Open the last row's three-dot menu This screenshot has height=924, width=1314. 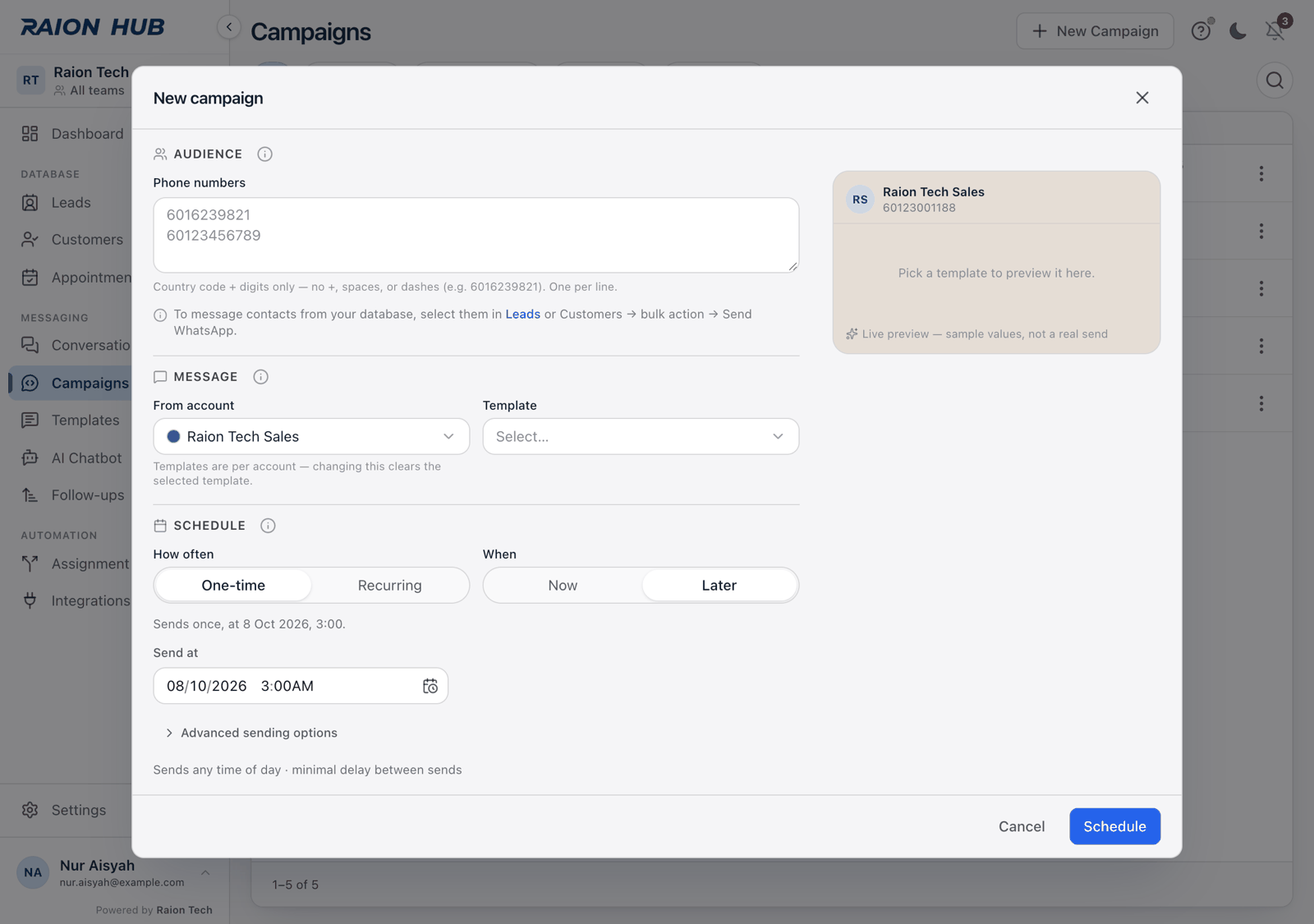click(x=1261, y=404)
